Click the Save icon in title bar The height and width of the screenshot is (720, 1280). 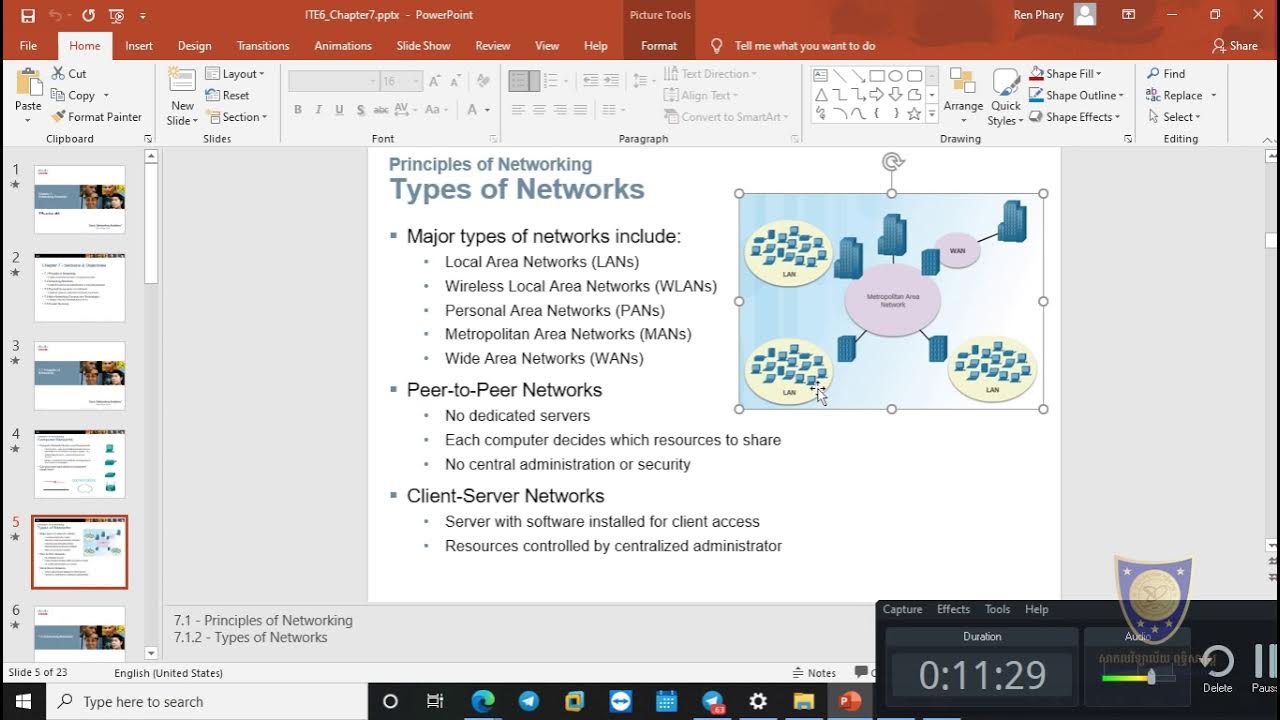[27, 15]
